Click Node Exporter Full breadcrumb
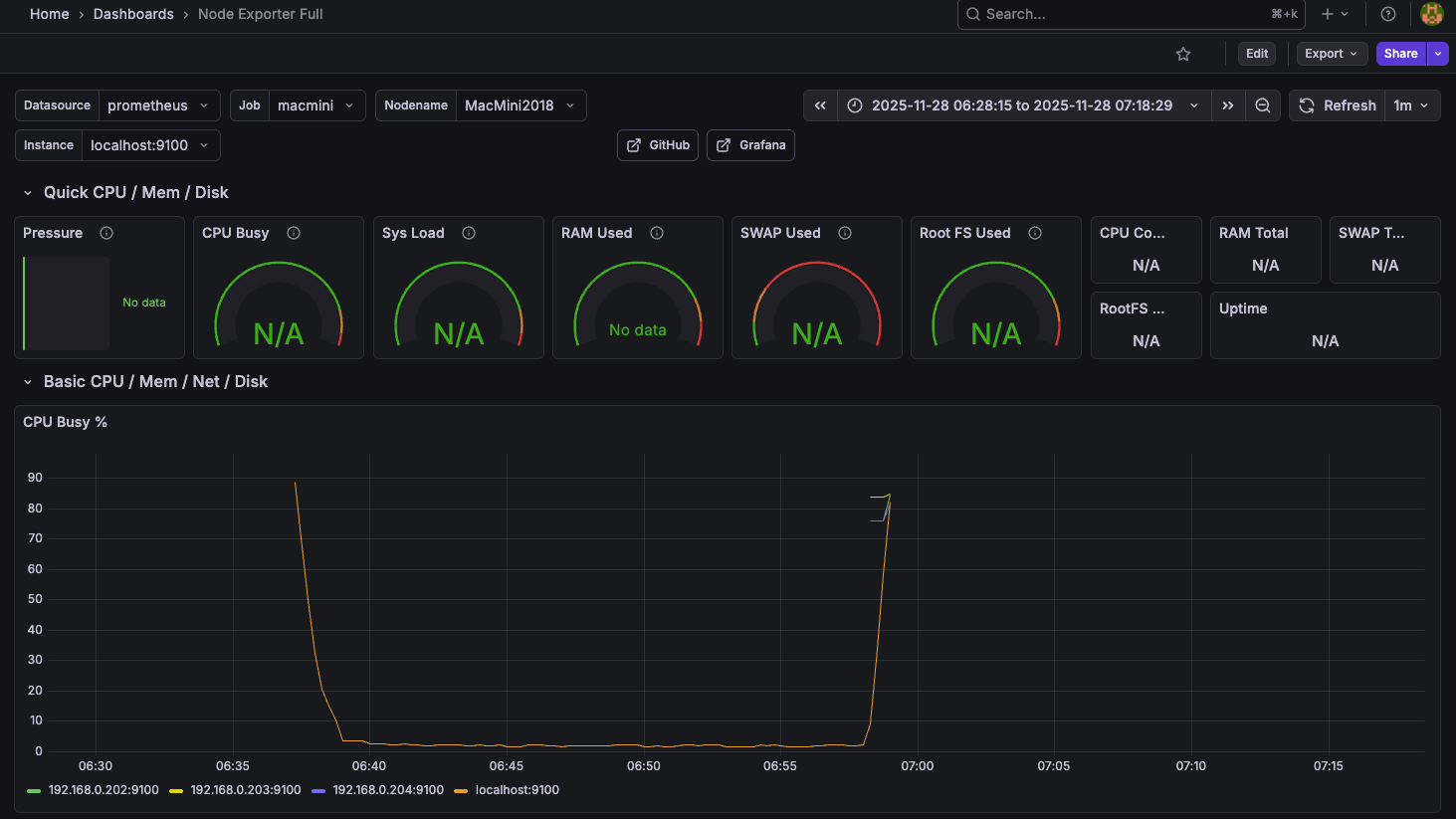This screenshot has height=819, width=1456. click(x=261, y=14)
